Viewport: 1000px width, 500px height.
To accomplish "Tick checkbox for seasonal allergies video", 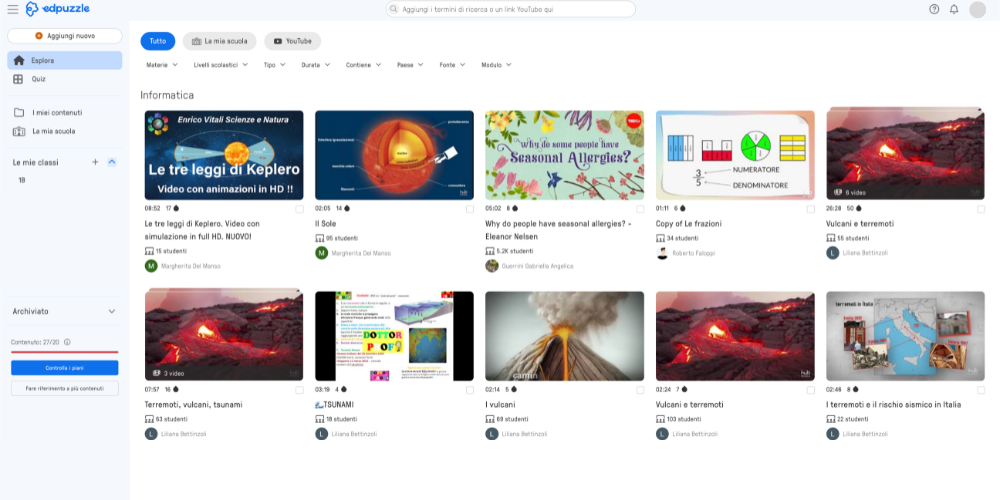I will (640, 209).
